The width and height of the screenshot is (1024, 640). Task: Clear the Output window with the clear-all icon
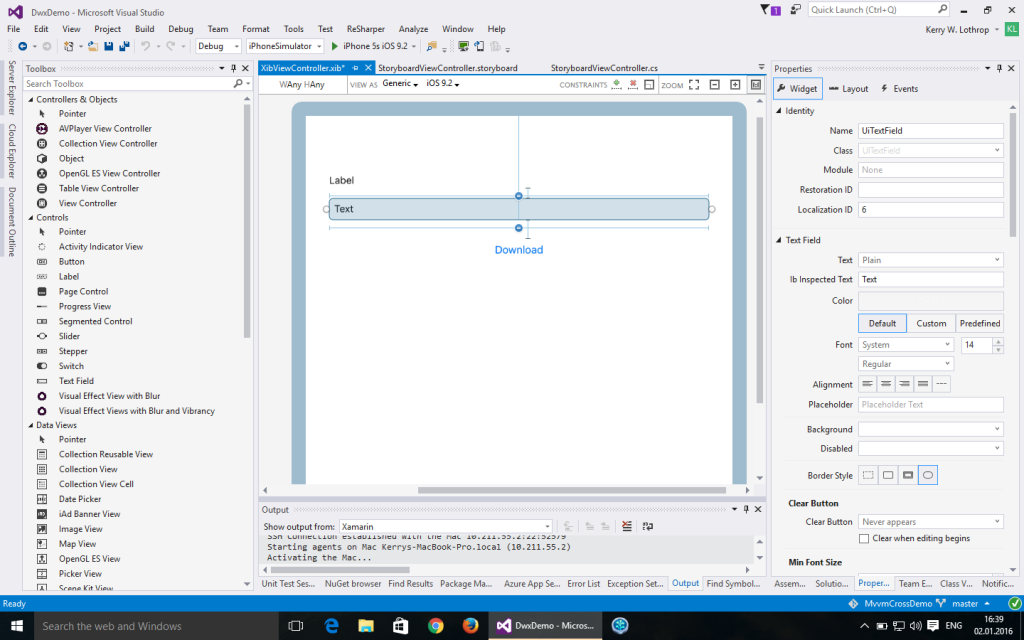(627, 526)
